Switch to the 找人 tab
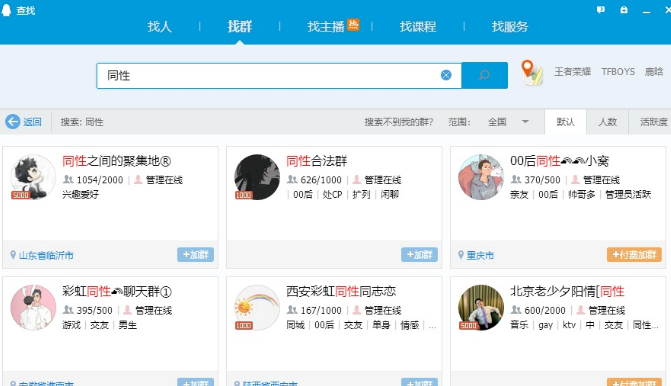This screenshot has width=671, height=386. coord(160,27)
